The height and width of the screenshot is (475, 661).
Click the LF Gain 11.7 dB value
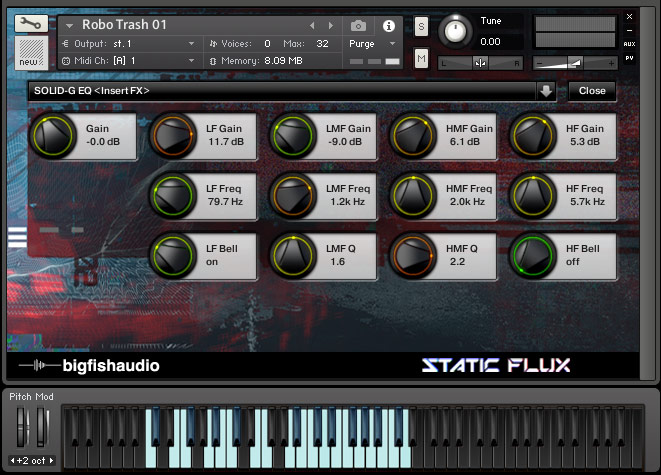coord(226,142)
